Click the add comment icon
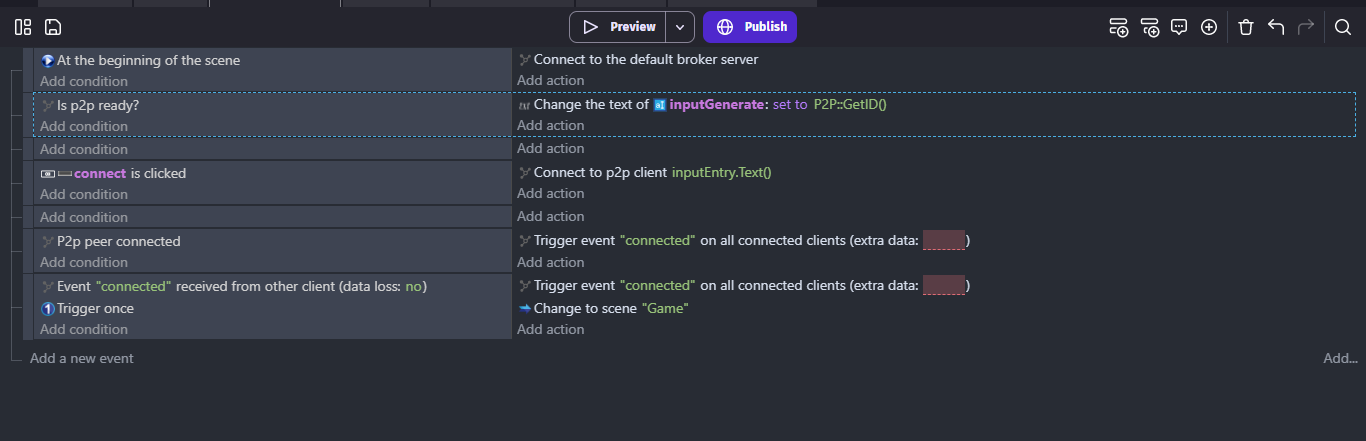This screenshot has width=1366, height=441. coord(1179,27)
